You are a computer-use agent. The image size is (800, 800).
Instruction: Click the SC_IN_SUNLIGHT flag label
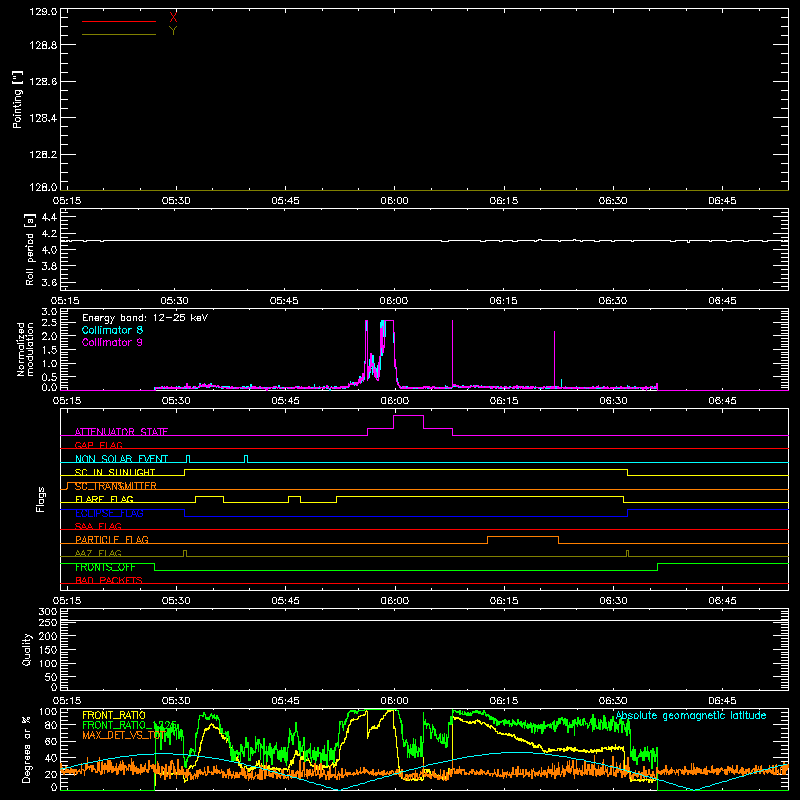(115, 472)
